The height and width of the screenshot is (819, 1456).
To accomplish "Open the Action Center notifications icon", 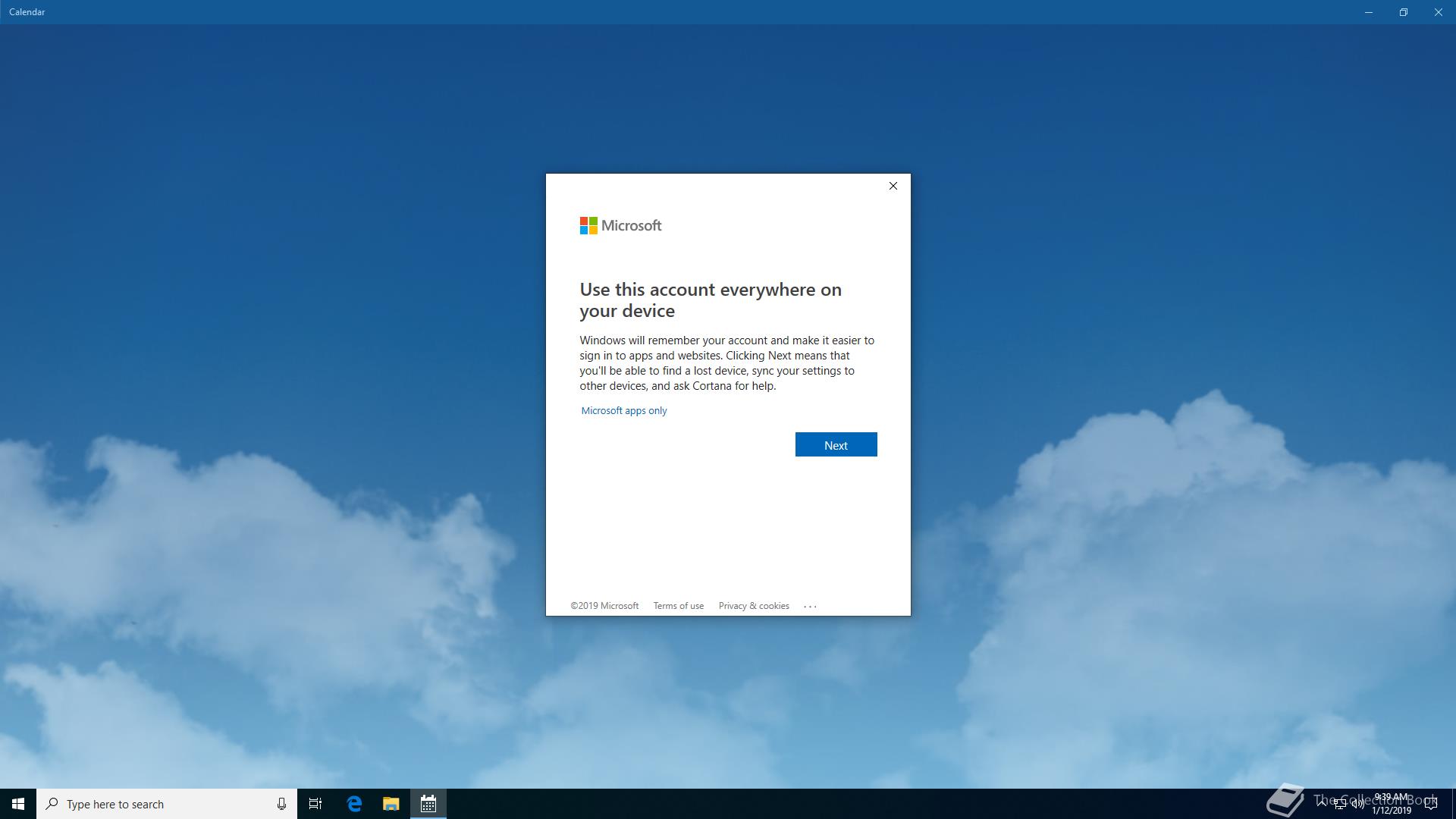I will coord(1430,804).
